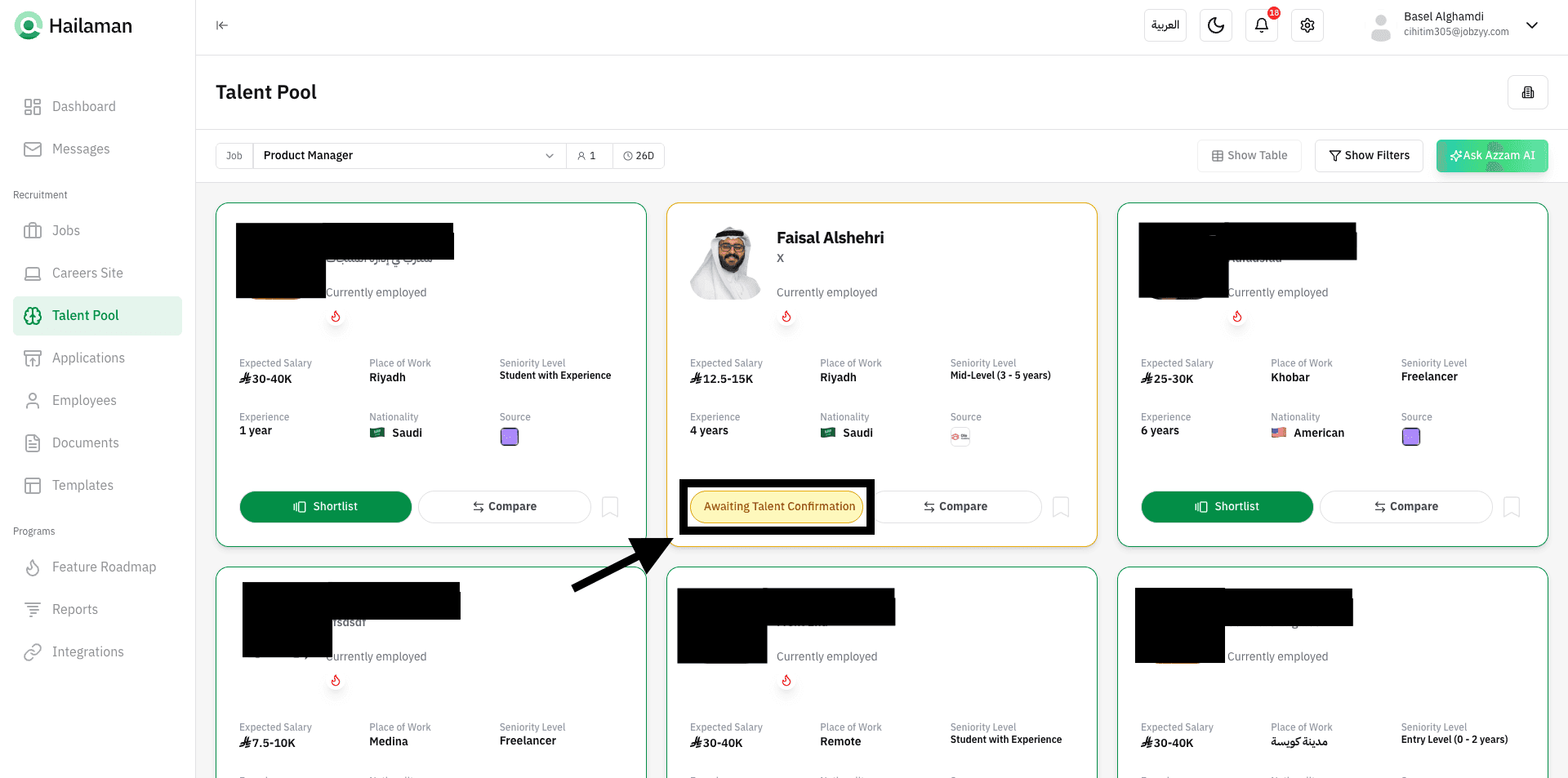Click Saudi flag on Faisal Alshehri card
Screen dimensions: 1568x778
828,433
